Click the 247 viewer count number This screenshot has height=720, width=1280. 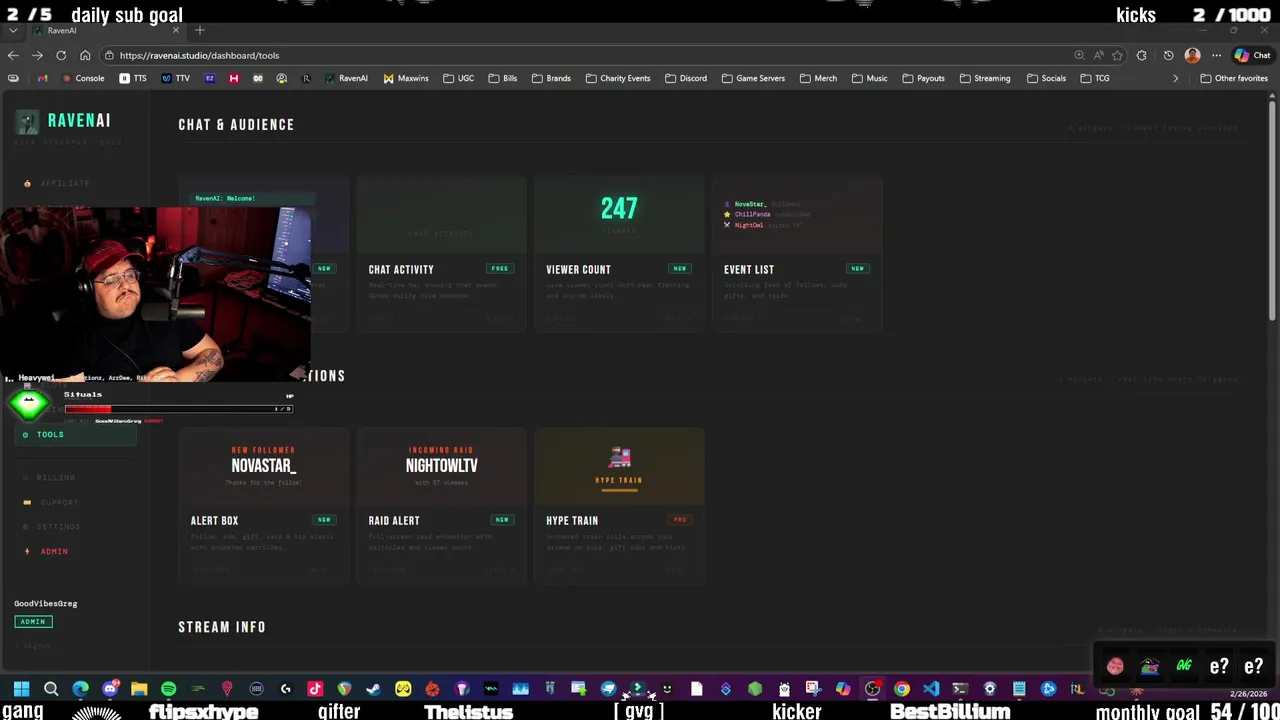point(619,208)
